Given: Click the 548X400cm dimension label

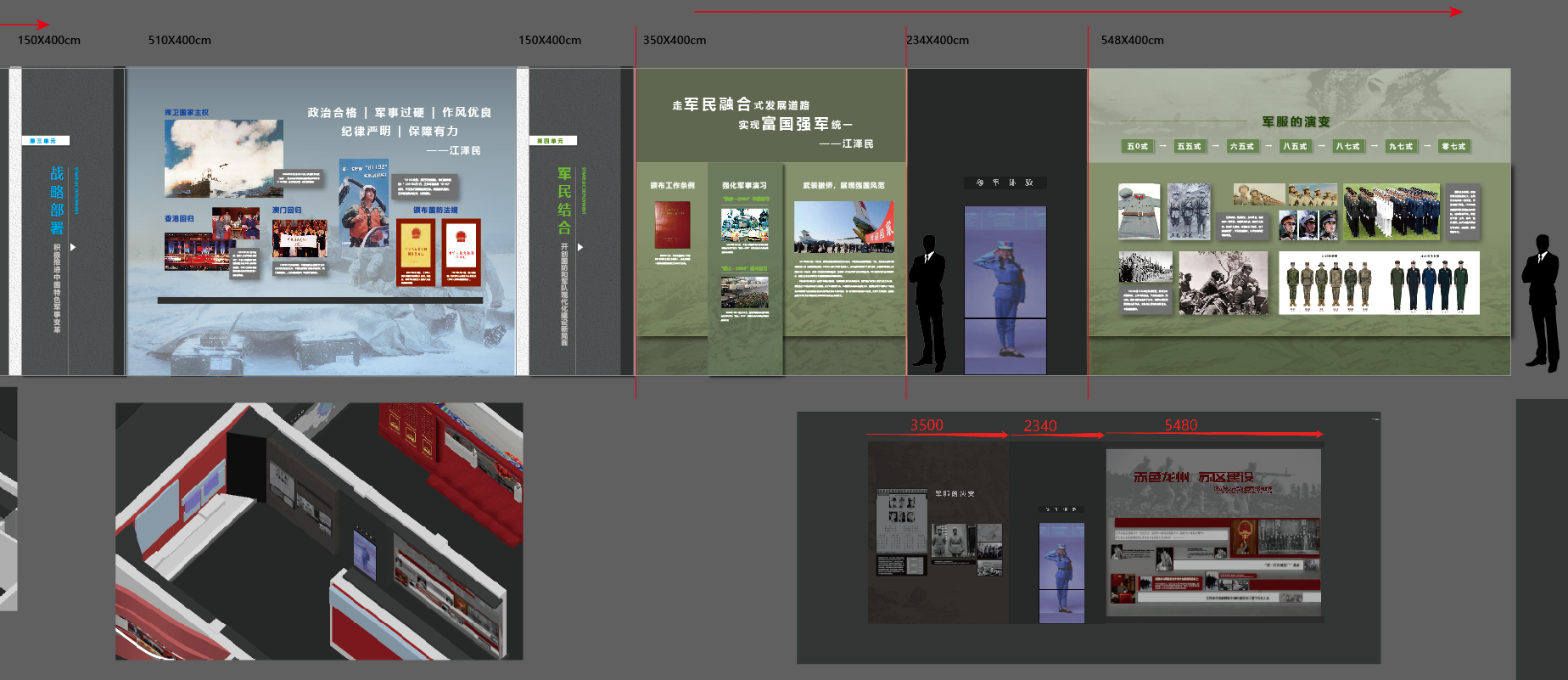Looking at the screenshot, I should pyautogui.click(x=1133, y=40).
